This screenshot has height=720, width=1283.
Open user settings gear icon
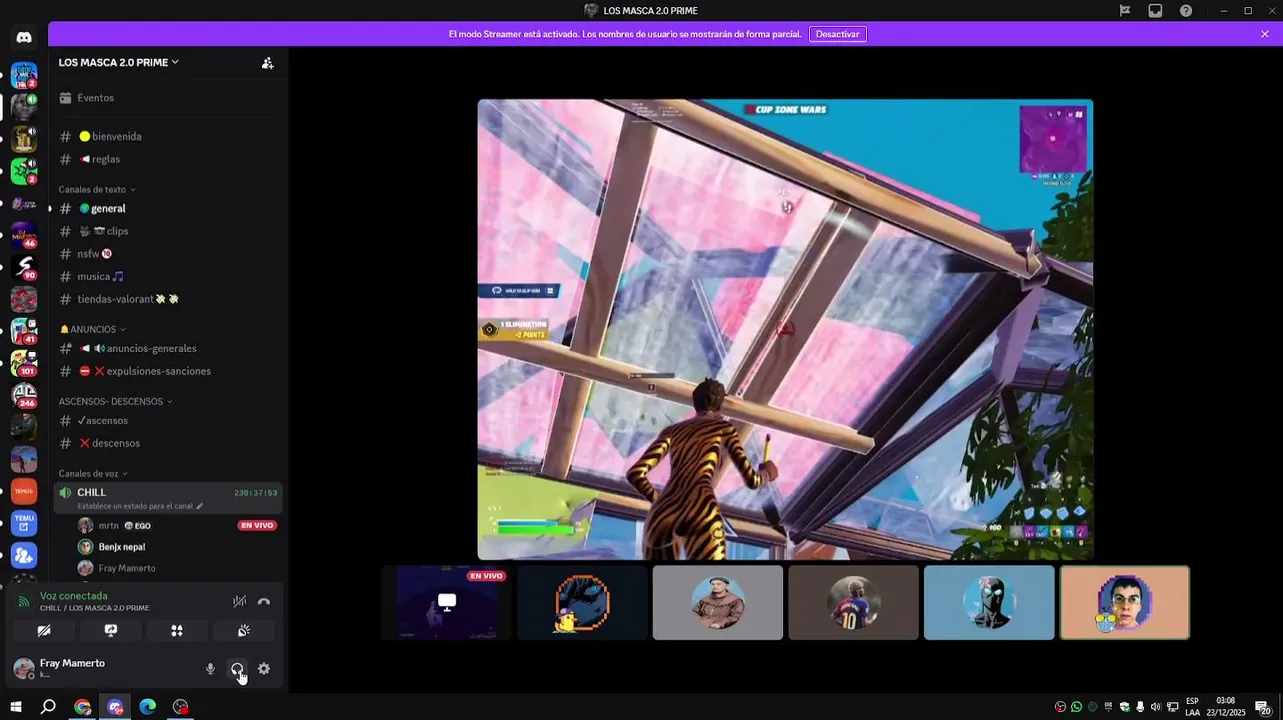pos(264,669)
